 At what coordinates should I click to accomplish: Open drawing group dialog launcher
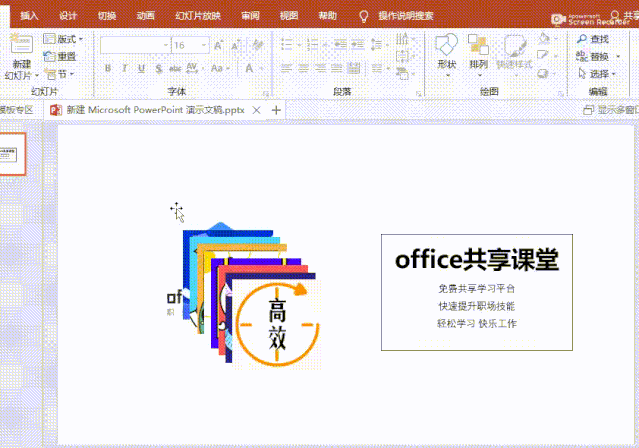[x=560, y=94]
